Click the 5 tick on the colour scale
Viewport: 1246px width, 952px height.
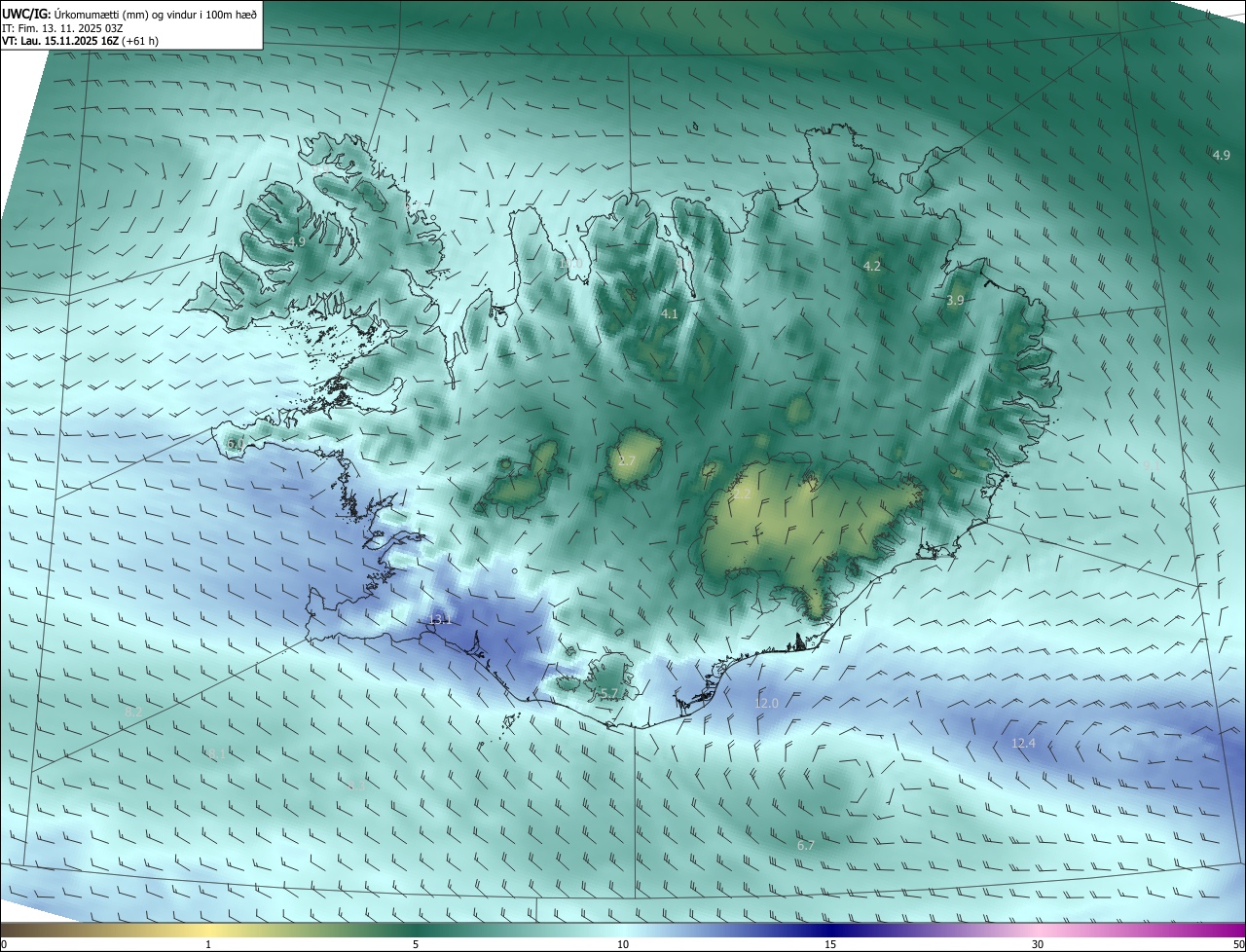[x=416, y=944]
